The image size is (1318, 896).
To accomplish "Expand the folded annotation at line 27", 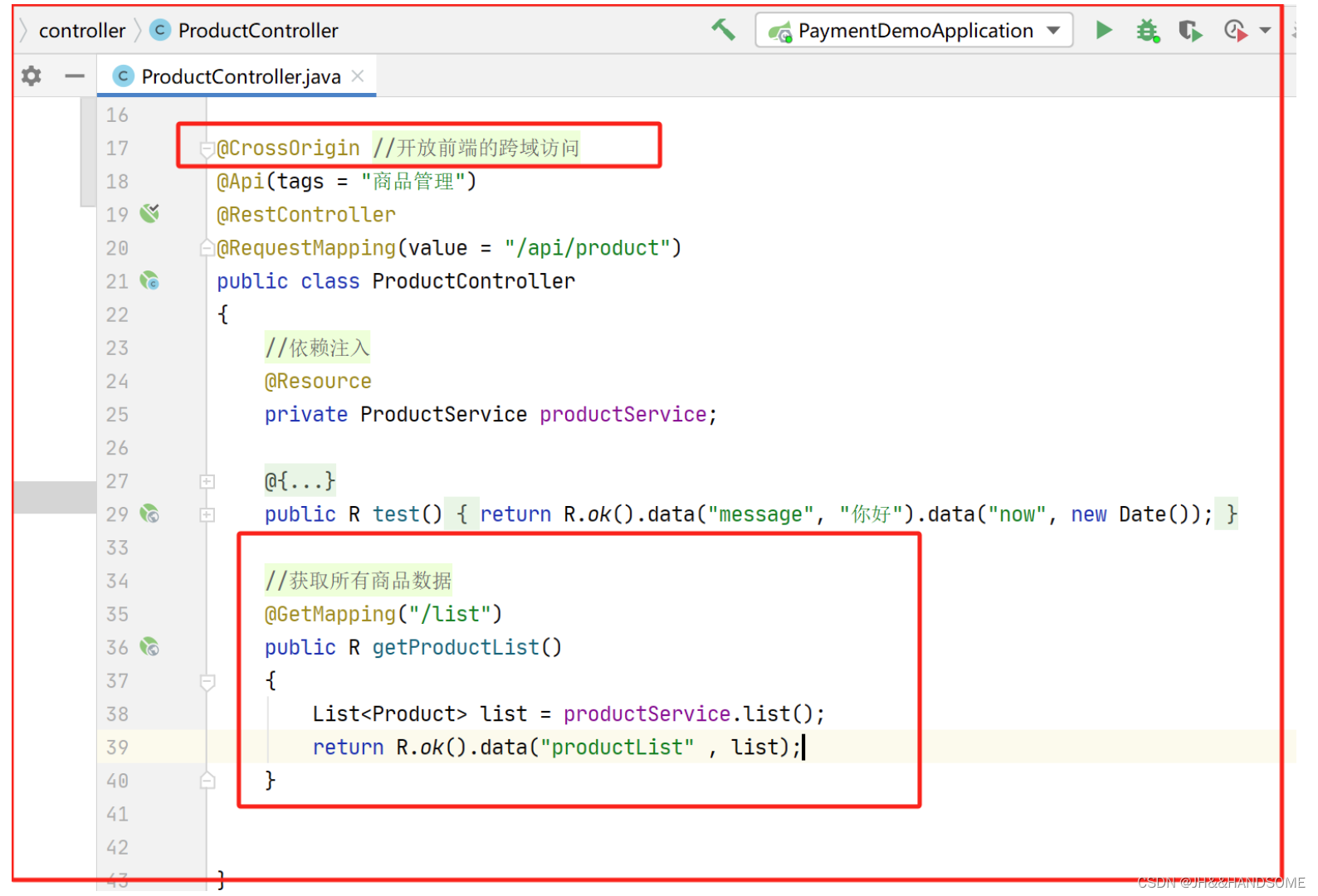I will click(x=207, y=481).
